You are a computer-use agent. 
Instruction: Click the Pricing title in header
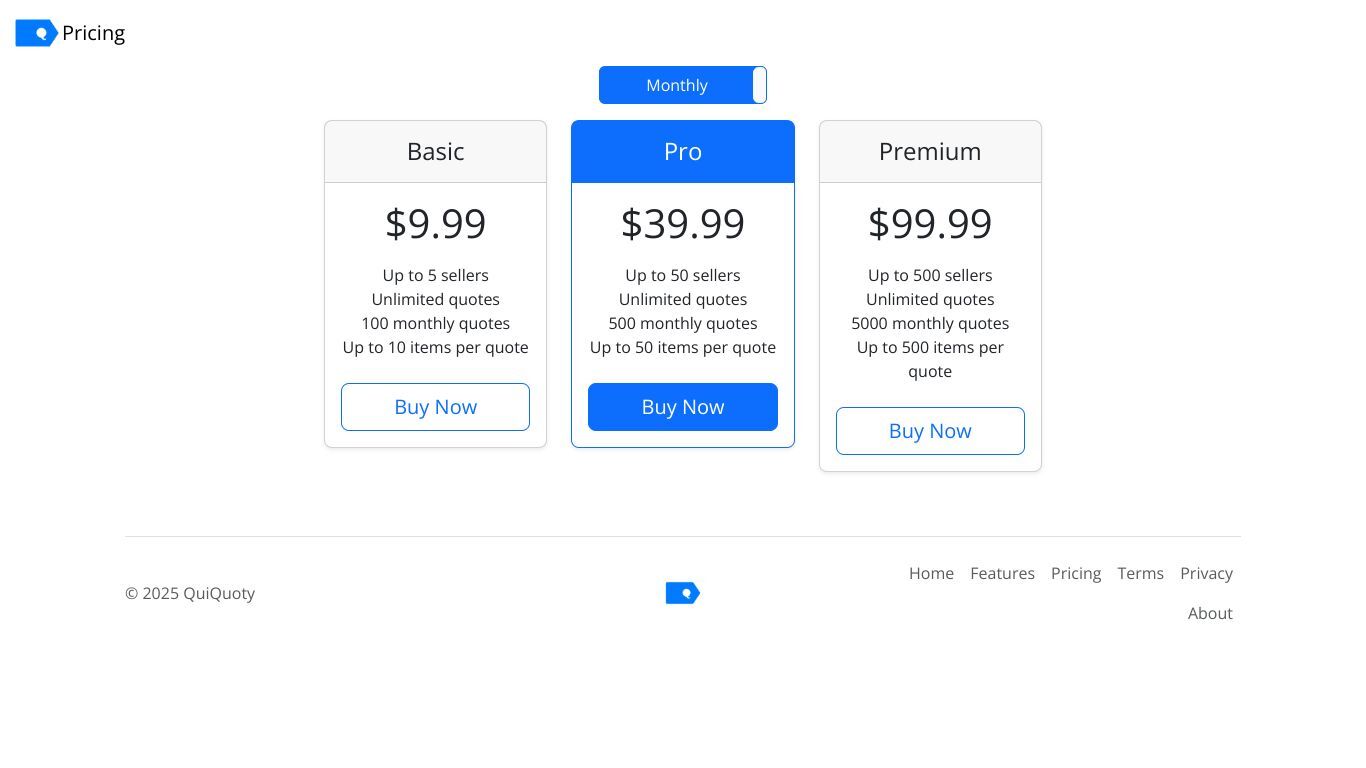click(93, 33)
